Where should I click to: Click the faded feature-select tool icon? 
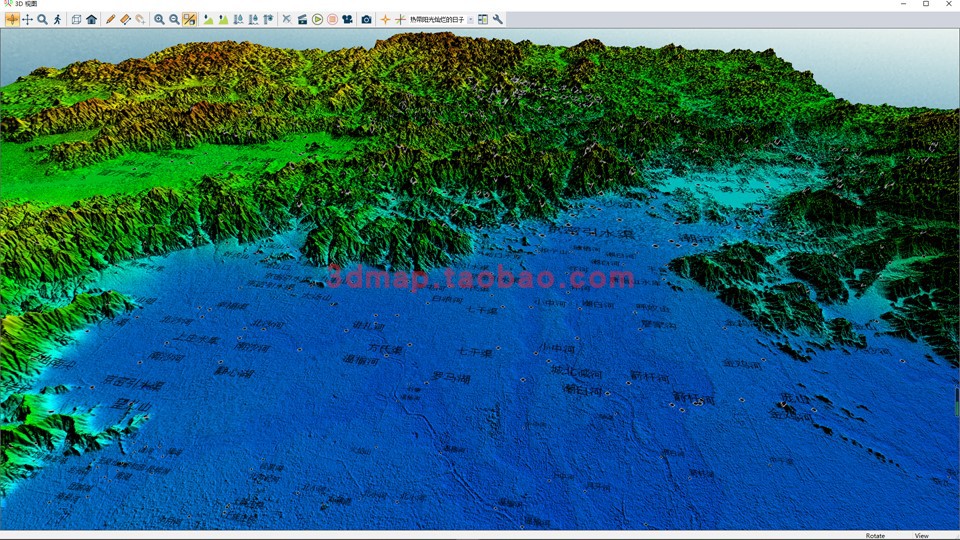pyautogui.click(x=140, y=20)
